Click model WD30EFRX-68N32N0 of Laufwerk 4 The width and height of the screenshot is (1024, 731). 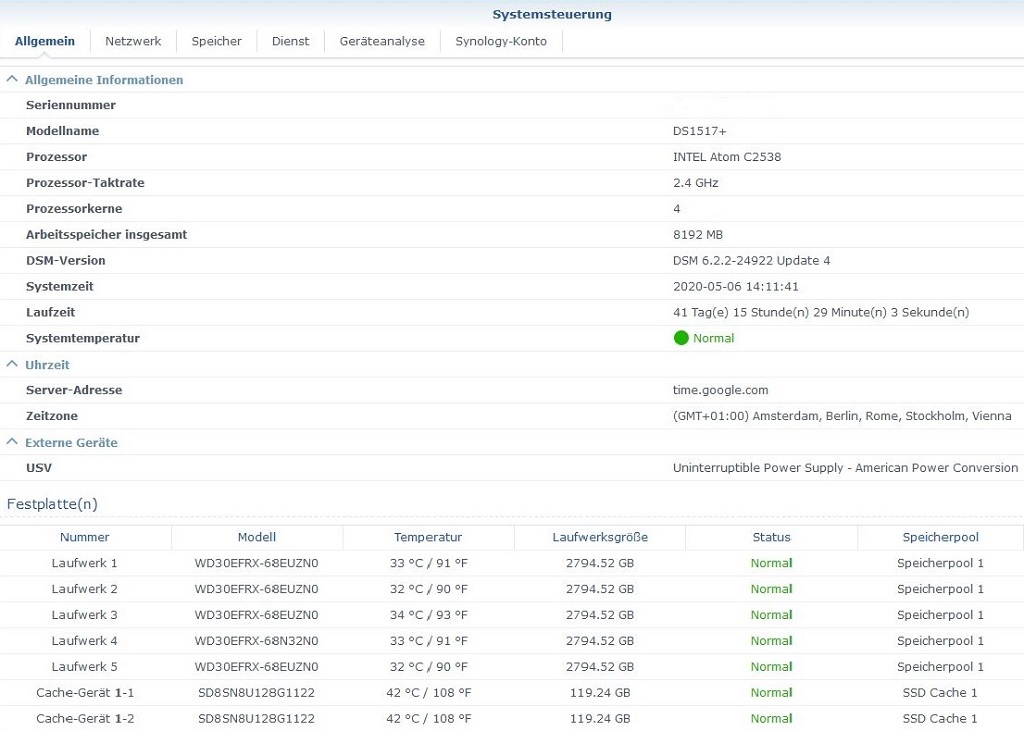click(256, 640)
